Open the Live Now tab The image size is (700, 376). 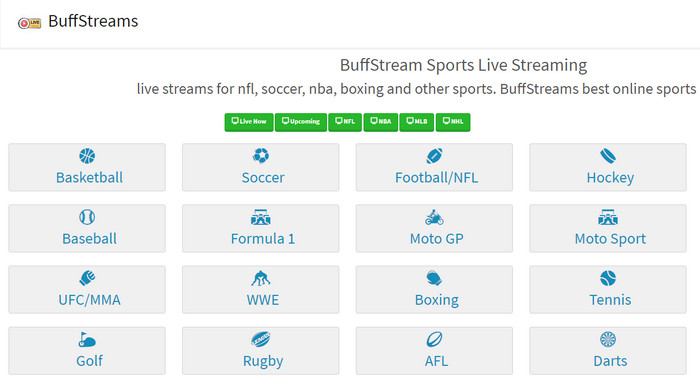[249, 122]
